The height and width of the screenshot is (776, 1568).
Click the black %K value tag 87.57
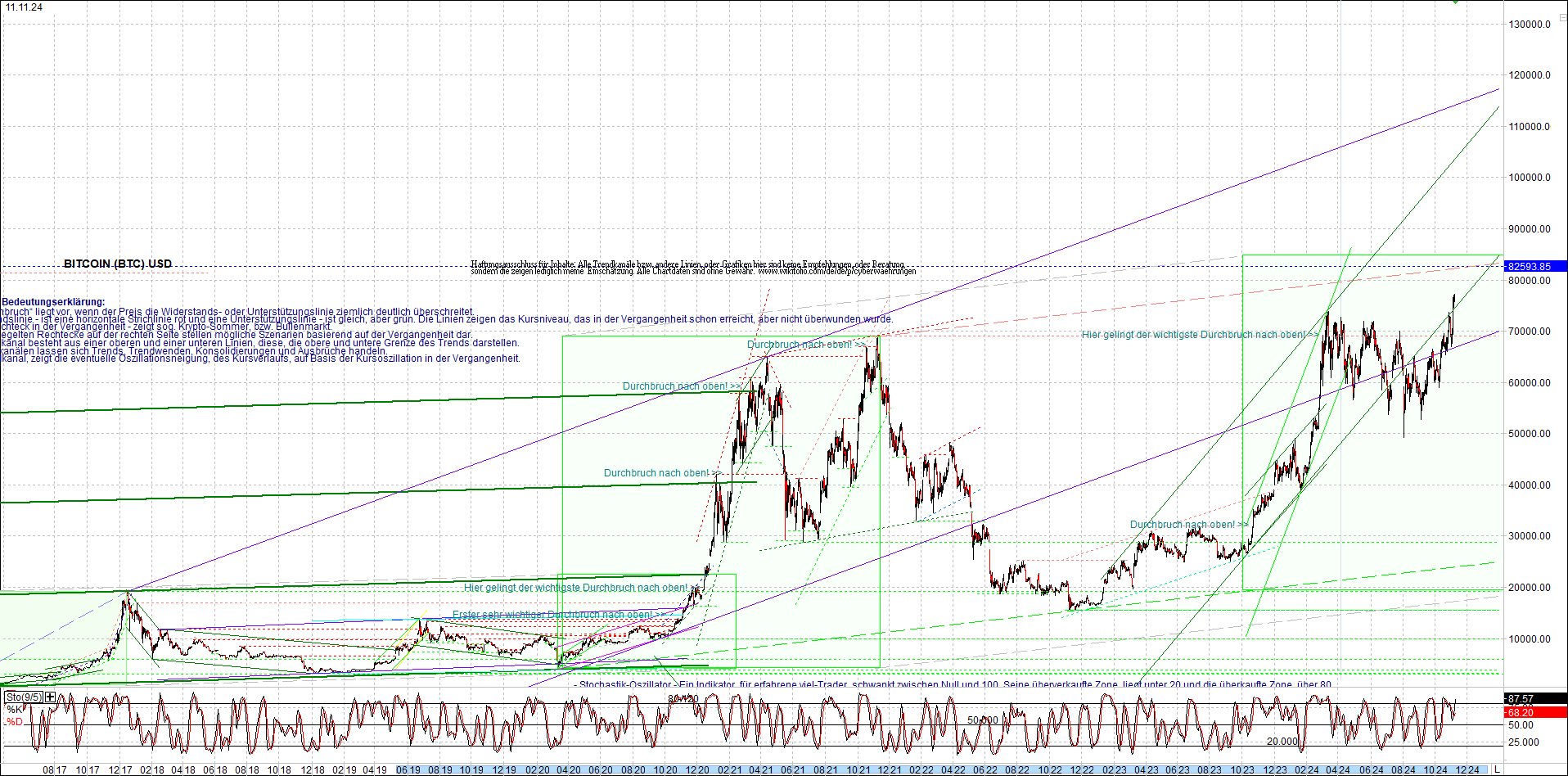pyautogui.click(x=1536, y=698)
